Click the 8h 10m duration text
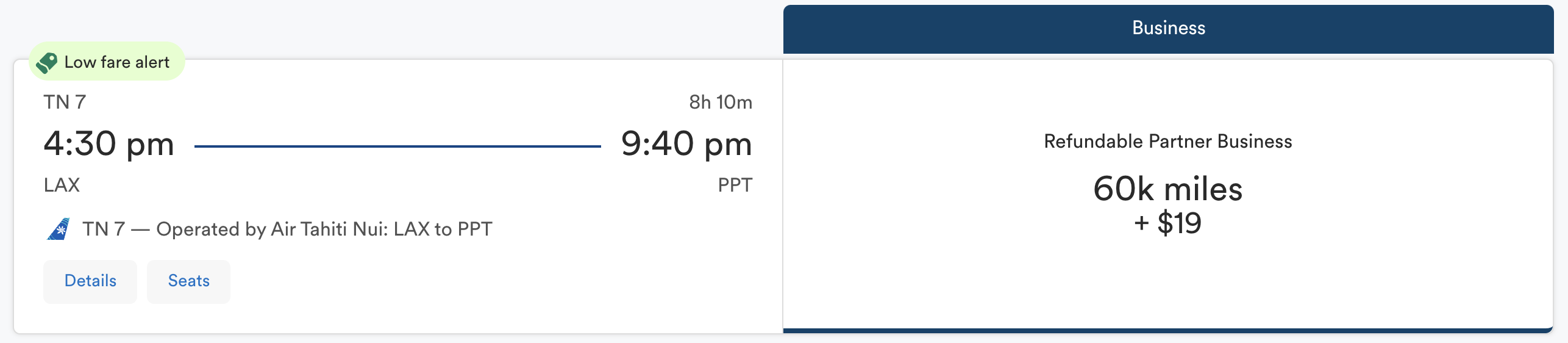 (x=721, y=102)
